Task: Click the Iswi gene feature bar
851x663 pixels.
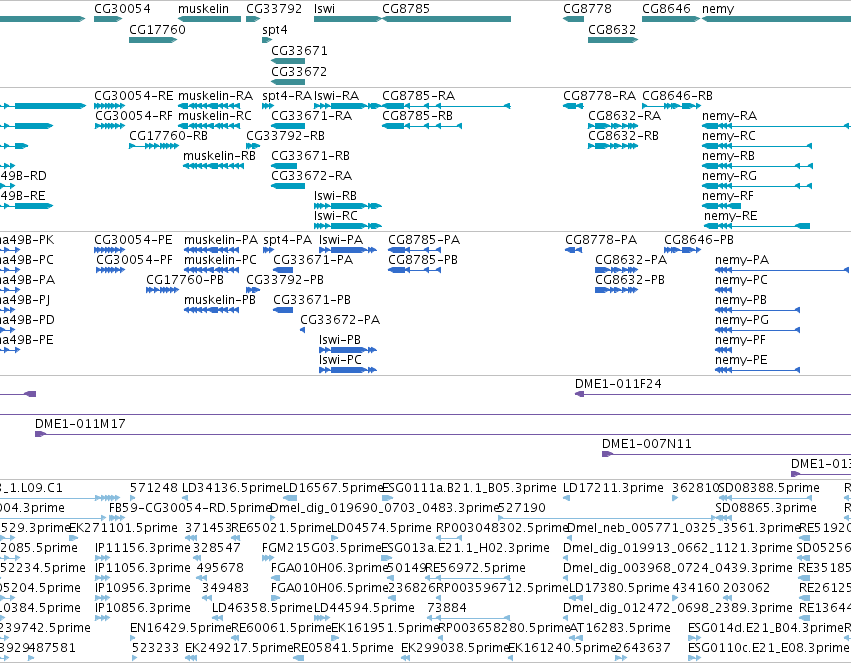Action: [x=348, y=19]
